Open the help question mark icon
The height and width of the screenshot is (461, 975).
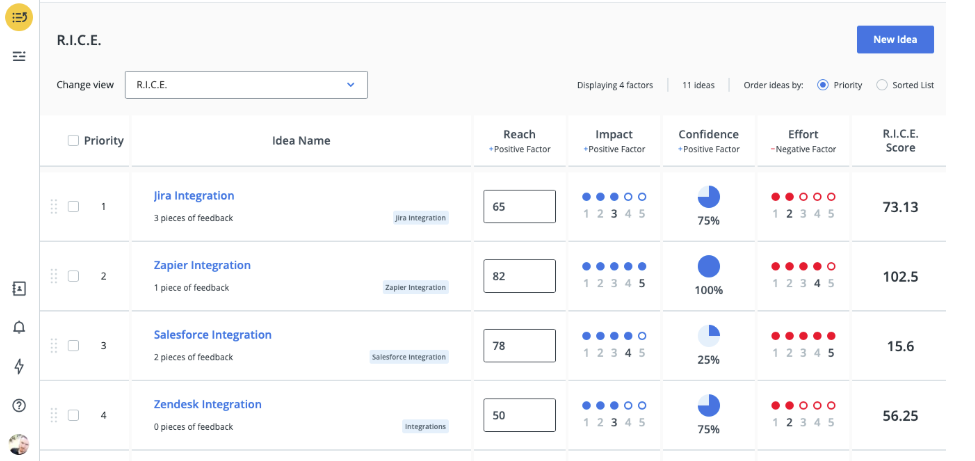[19, 405]
